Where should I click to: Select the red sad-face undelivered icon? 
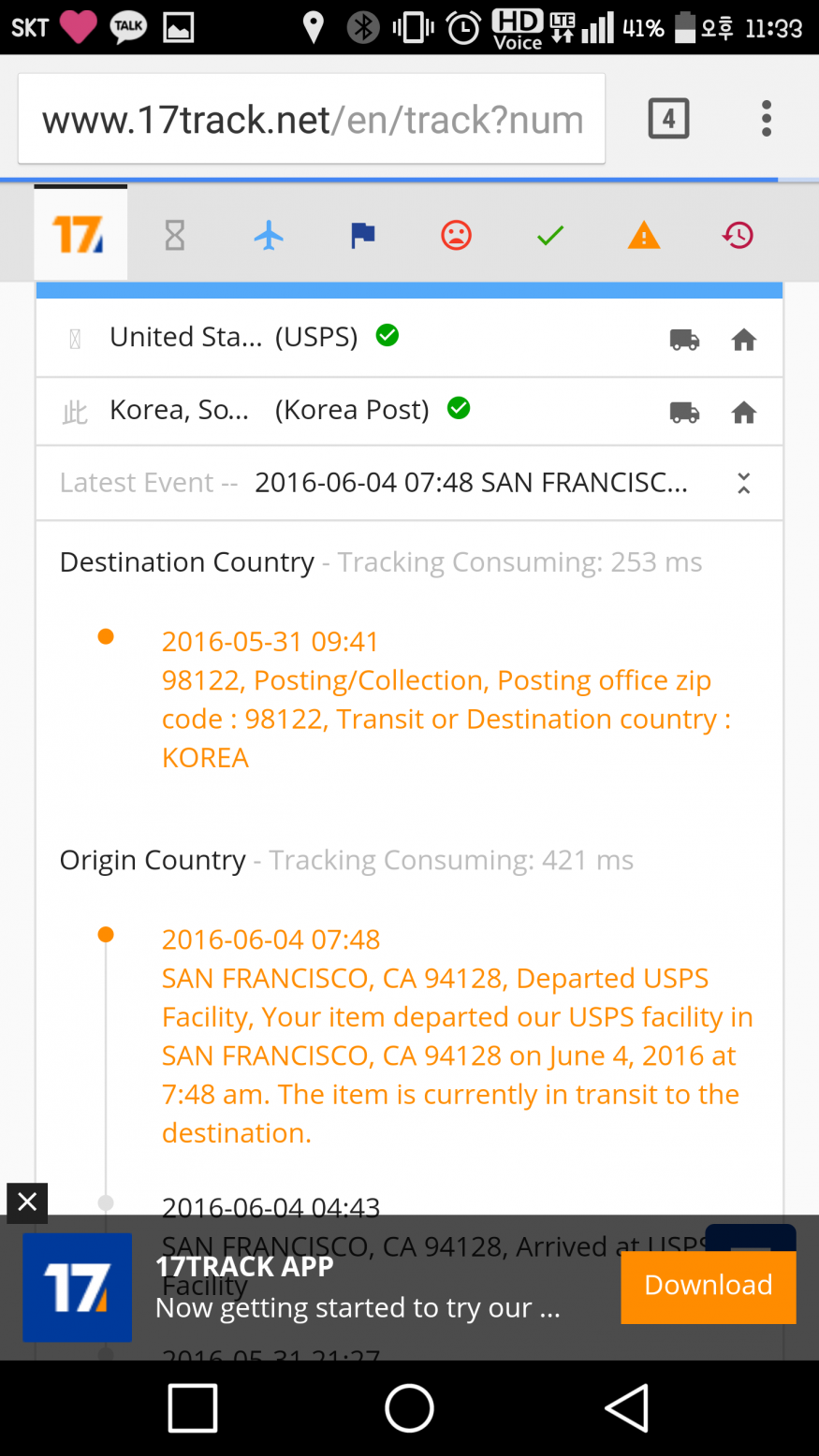pyautogui.click(x=456, y=235)
